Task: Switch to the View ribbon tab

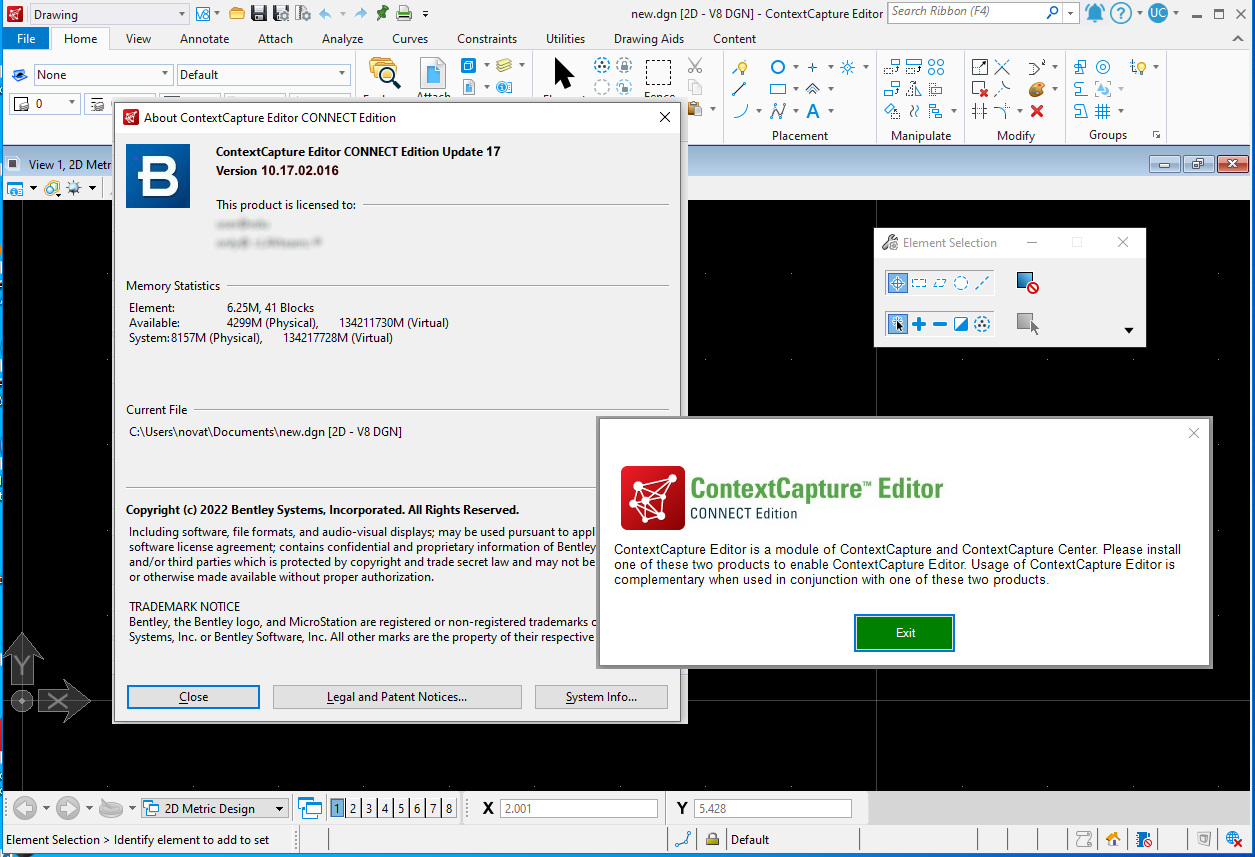Action: tap(139, 39)
